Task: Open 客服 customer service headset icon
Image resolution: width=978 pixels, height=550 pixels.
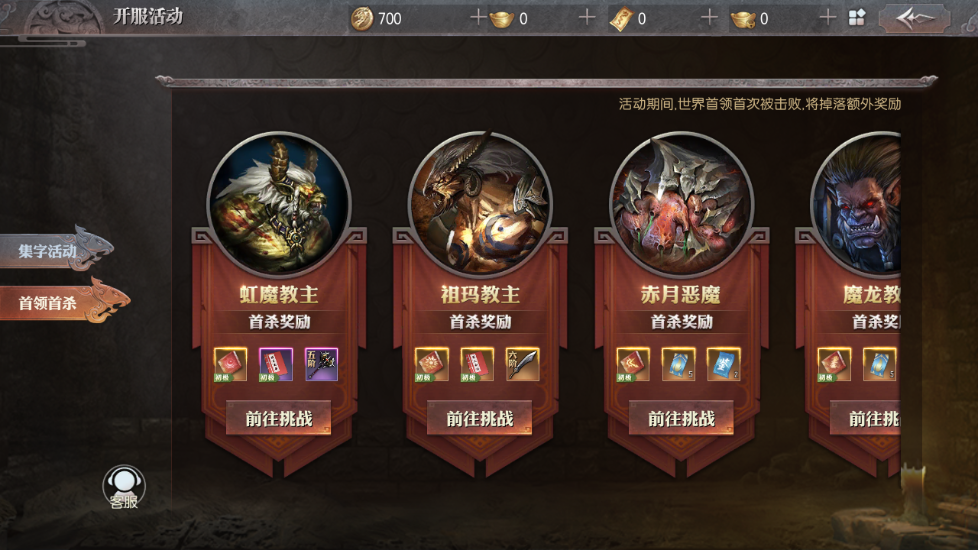Action: pyautogui.click(x=124, y=488)
